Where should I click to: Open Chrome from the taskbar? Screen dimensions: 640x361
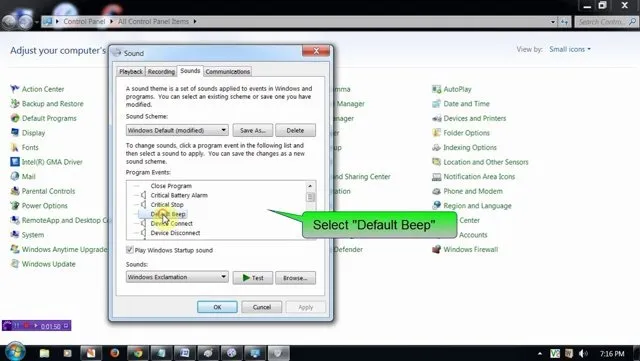pos(138,353)
